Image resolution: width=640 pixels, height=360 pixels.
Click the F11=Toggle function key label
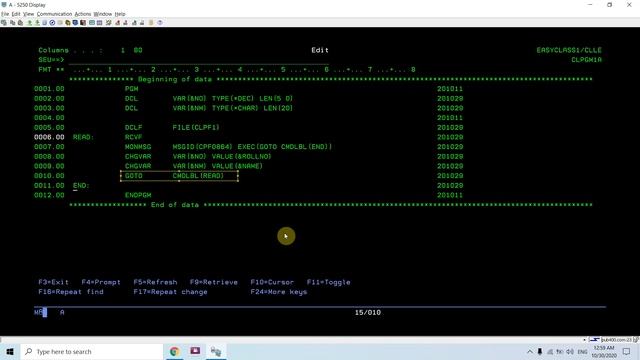pyautogui.click(x=328, y=282)
